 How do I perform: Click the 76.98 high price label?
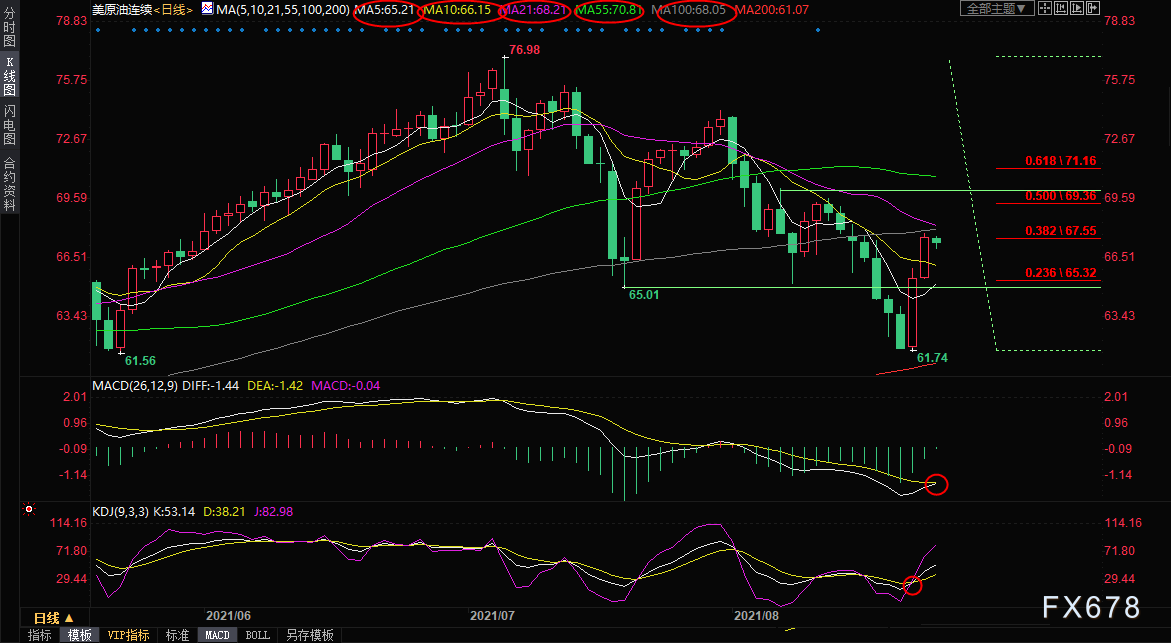(x=524, y=50)
